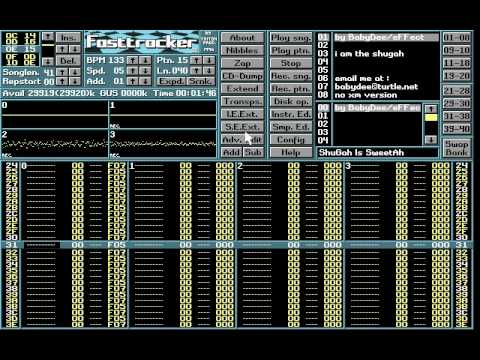The width and height of the screenshot is (480, 360).
Task: Decrease pattern number with down arrow
Action: click(x=210, y=60)
